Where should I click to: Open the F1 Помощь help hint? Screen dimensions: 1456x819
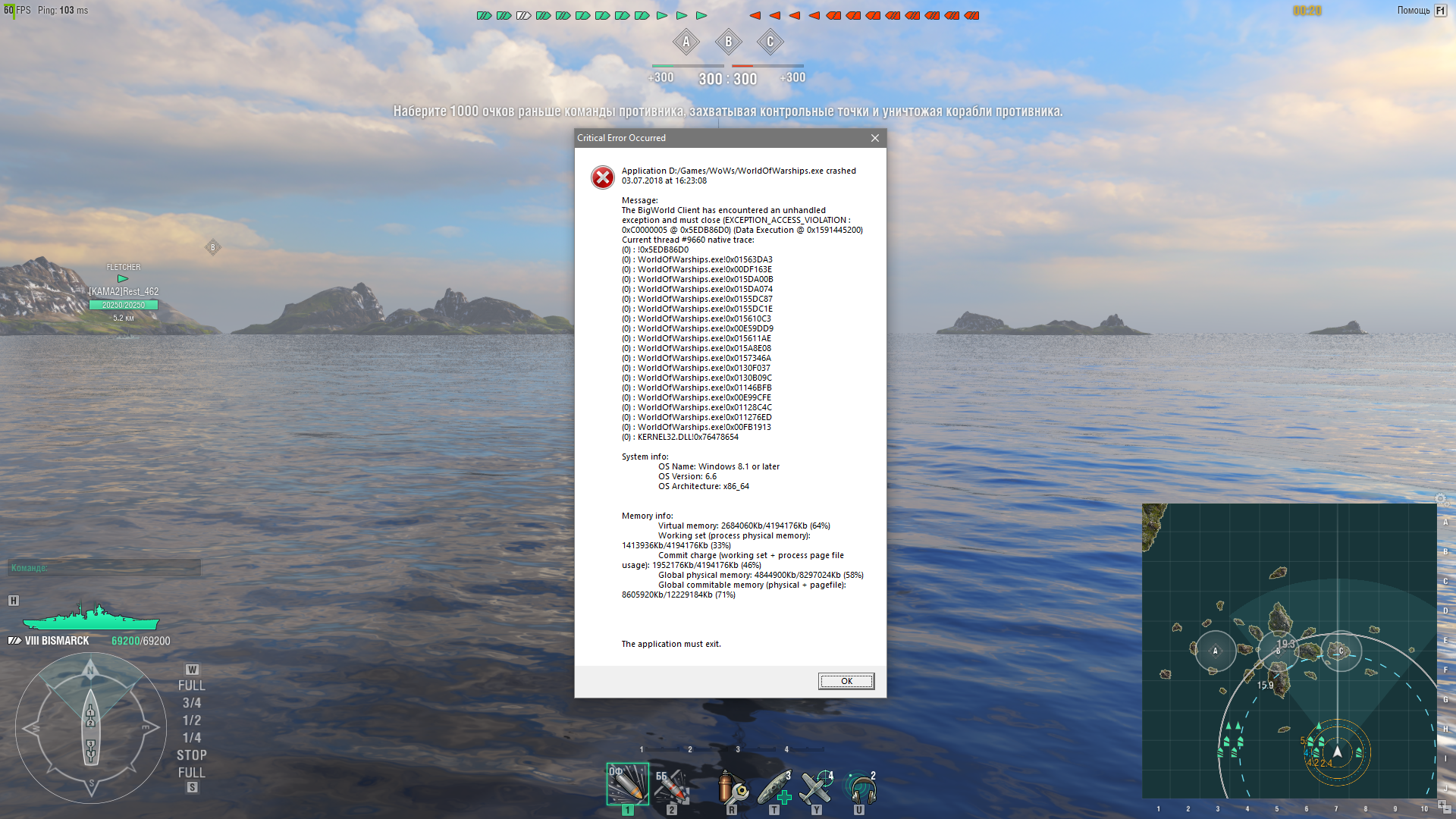pyautogui.click(x=1440, y=11)
